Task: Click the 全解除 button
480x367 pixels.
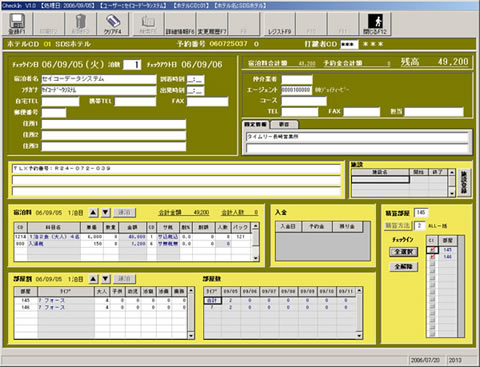Action: [x=404, y=267]
